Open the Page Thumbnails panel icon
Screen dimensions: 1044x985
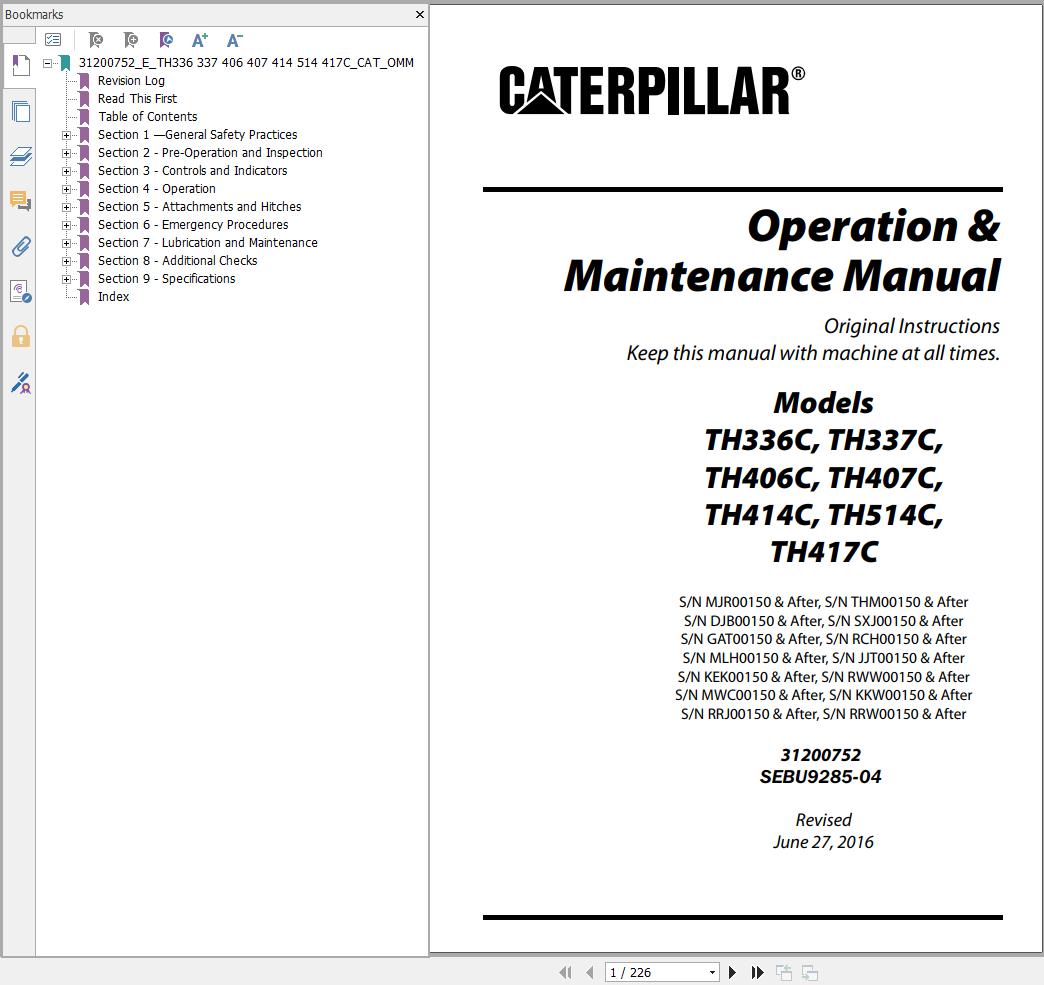(x=21, y=111)
